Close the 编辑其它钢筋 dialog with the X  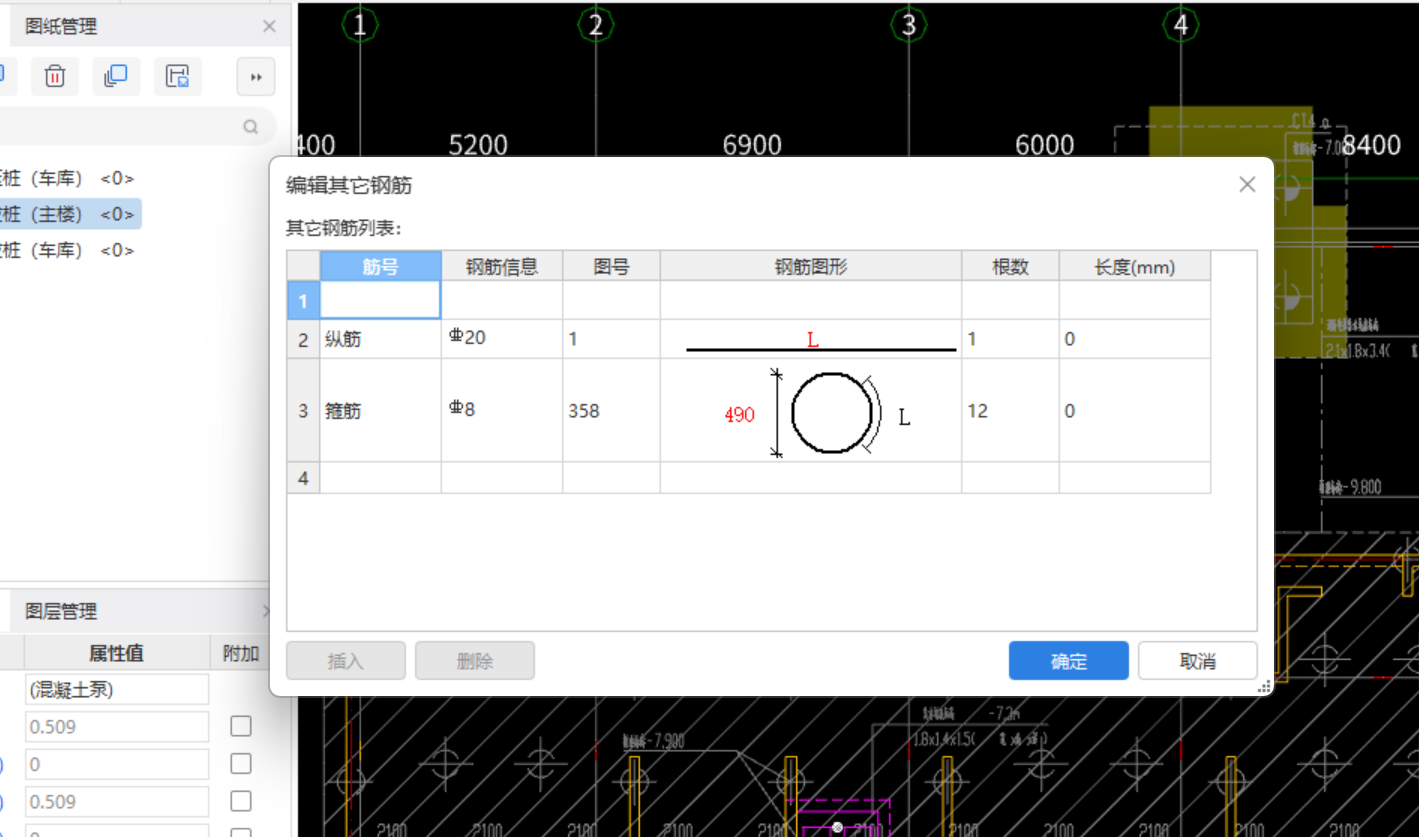pyautogui.click(x=1247, y=184)
